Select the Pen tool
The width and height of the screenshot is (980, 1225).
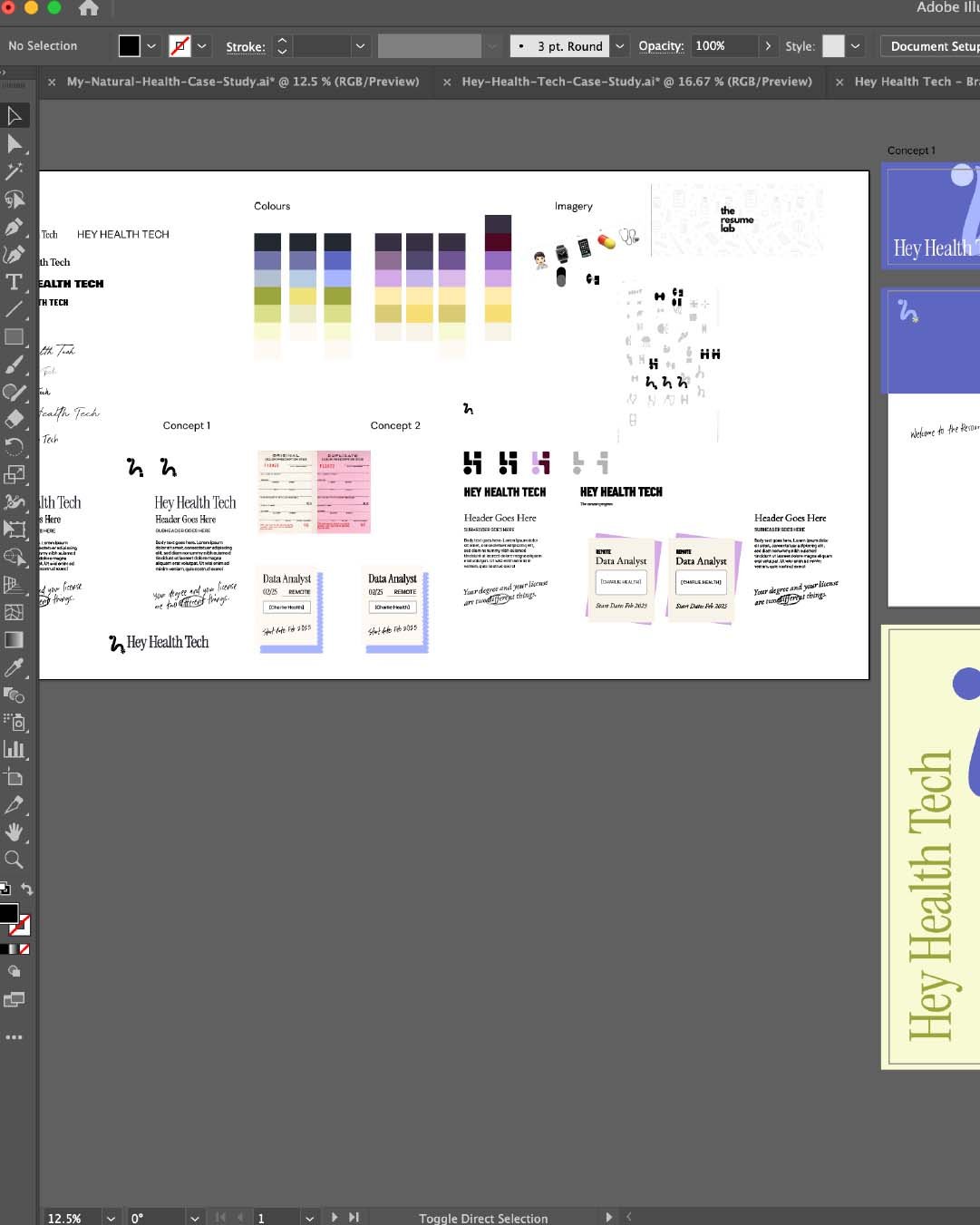tap(15, 227)
